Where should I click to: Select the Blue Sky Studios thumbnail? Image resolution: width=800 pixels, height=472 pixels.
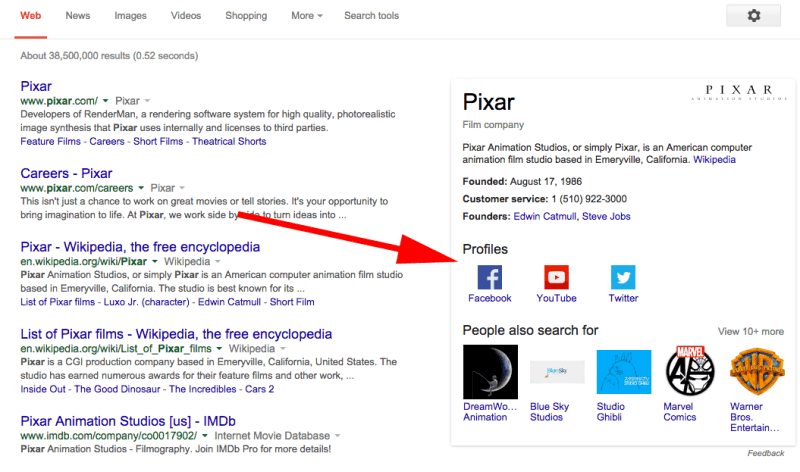(557, 372)
